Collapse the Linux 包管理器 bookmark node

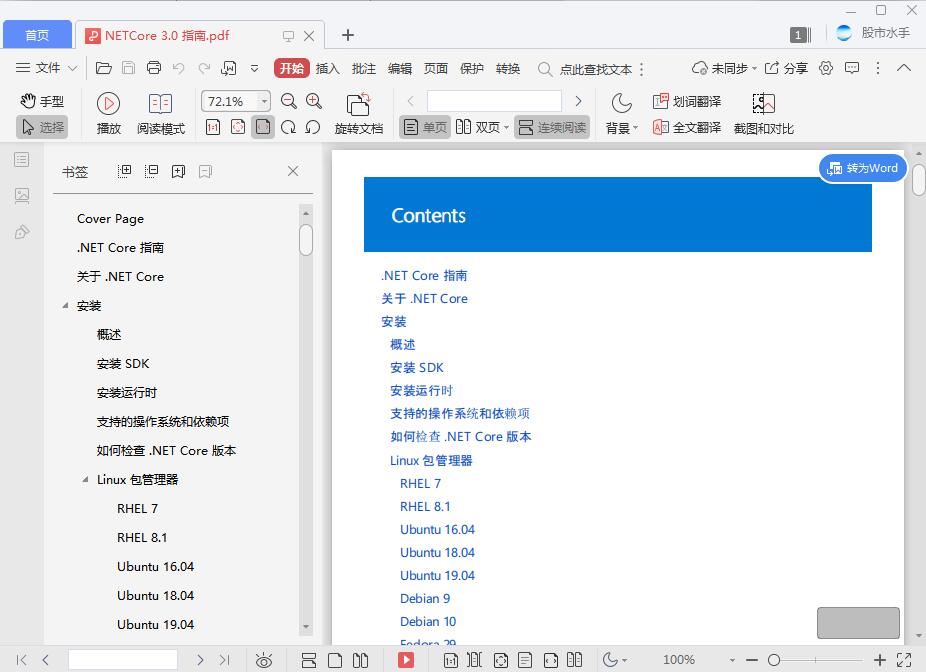tap(84, 480)
